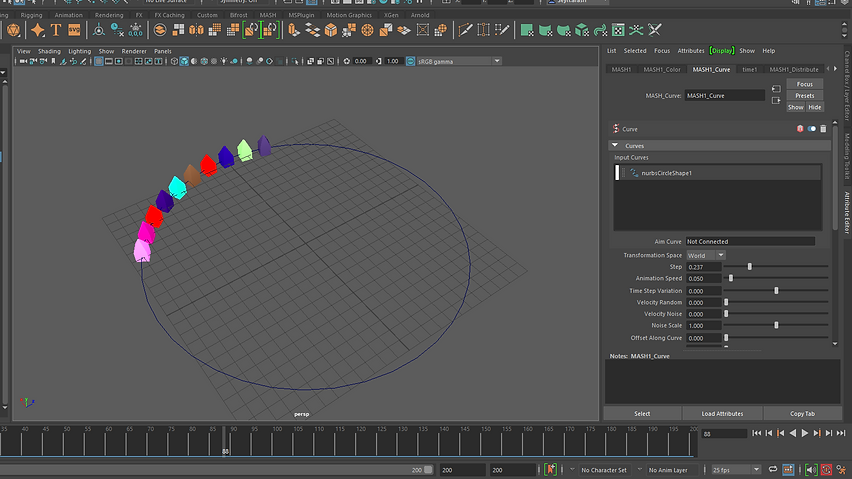This screenshot has height=479, width=852.
Task: Open the sRGB gamma dropdown
Action: coord(459,61)
